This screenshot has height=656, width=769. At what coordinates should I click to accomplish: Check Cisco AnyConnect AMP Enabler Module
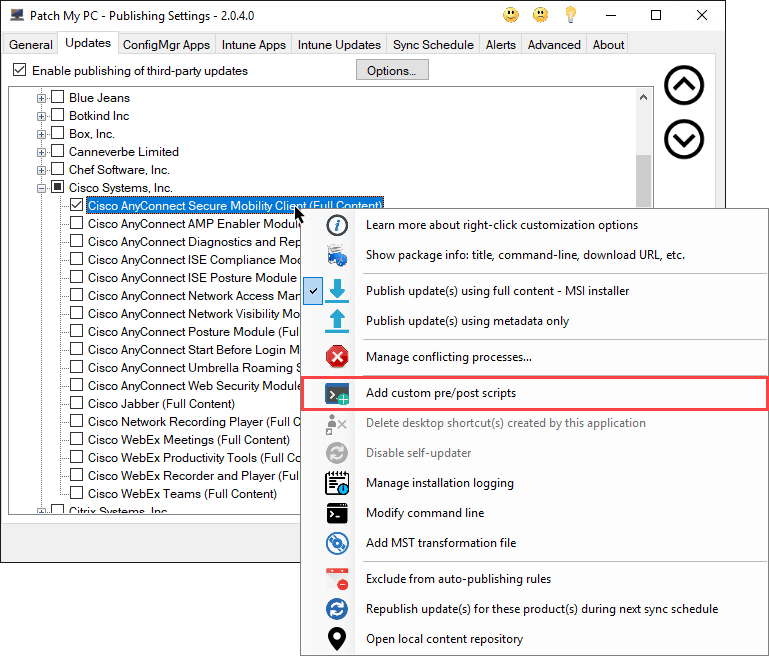pos(76,223)
